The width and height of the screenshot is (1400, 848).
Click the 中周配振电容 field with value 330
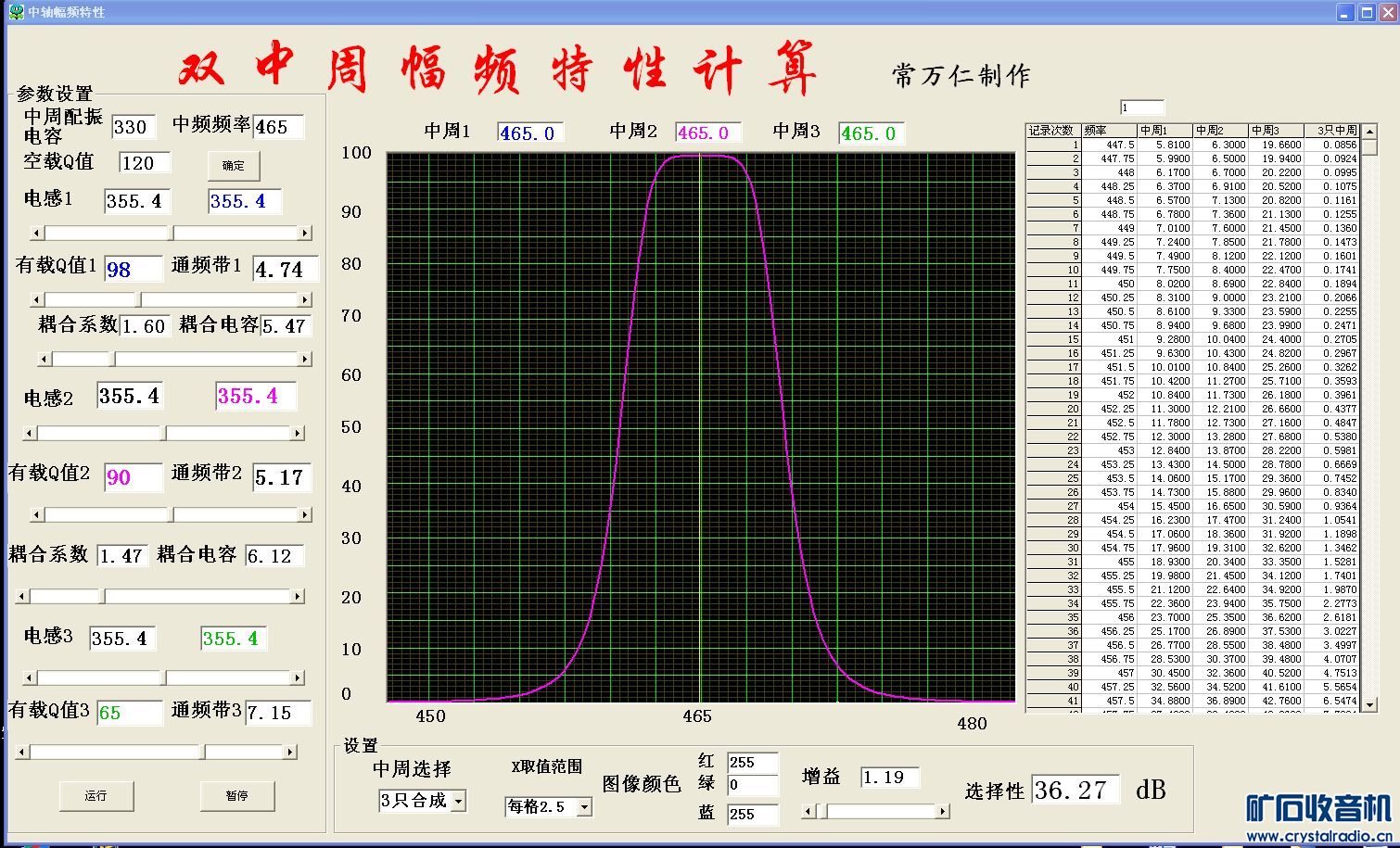click(x=134, y=127)
